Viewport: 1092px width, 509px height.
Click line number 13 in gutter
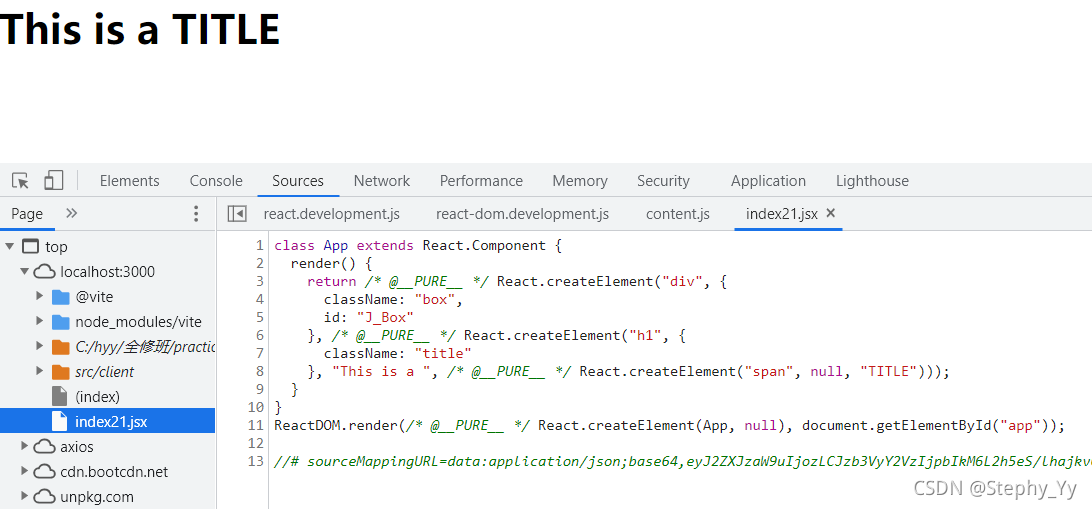pos(256,461)
